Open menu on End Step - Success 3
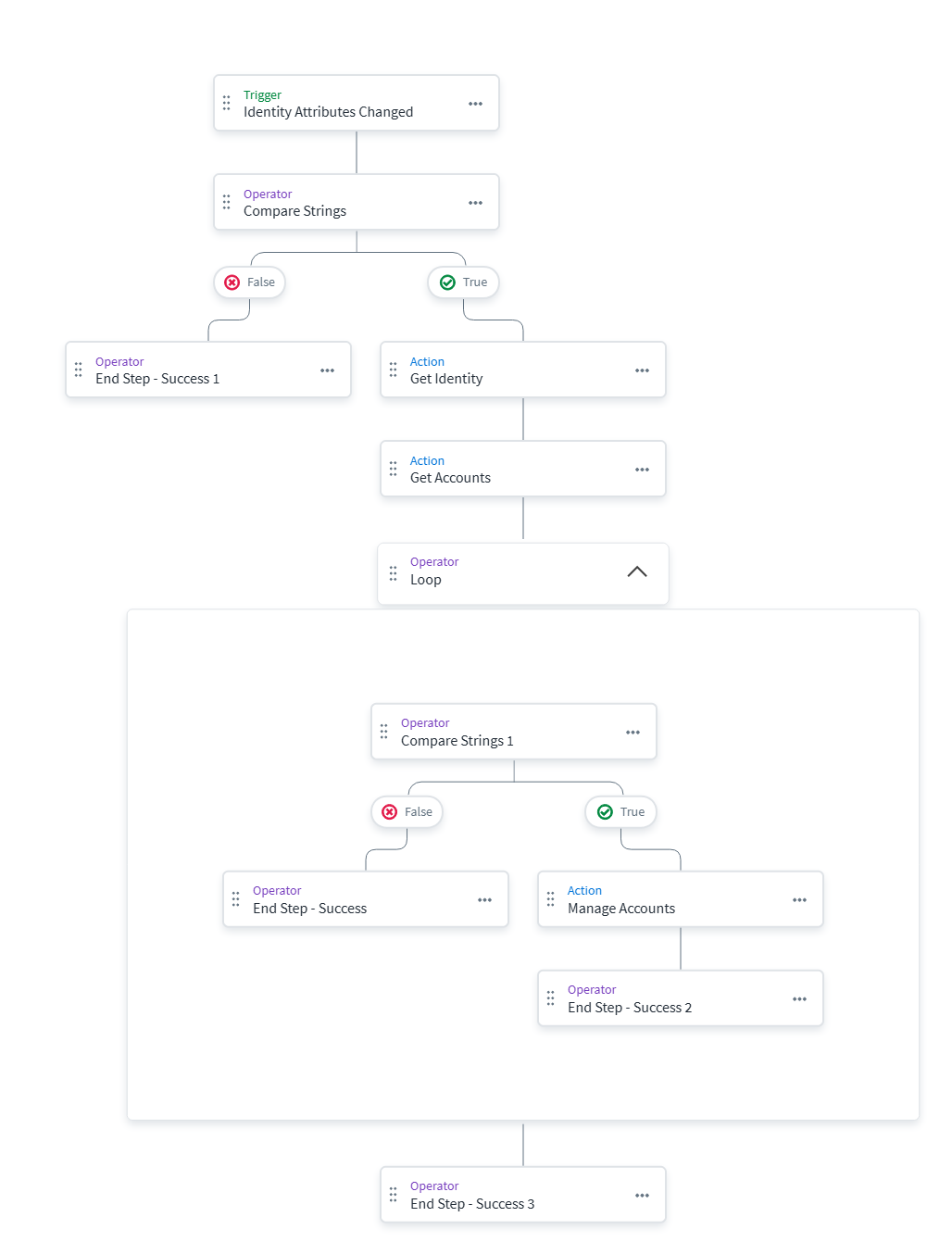This screenshot has height=1242, width=952. pyautogui.click(x=642, y=1196)
